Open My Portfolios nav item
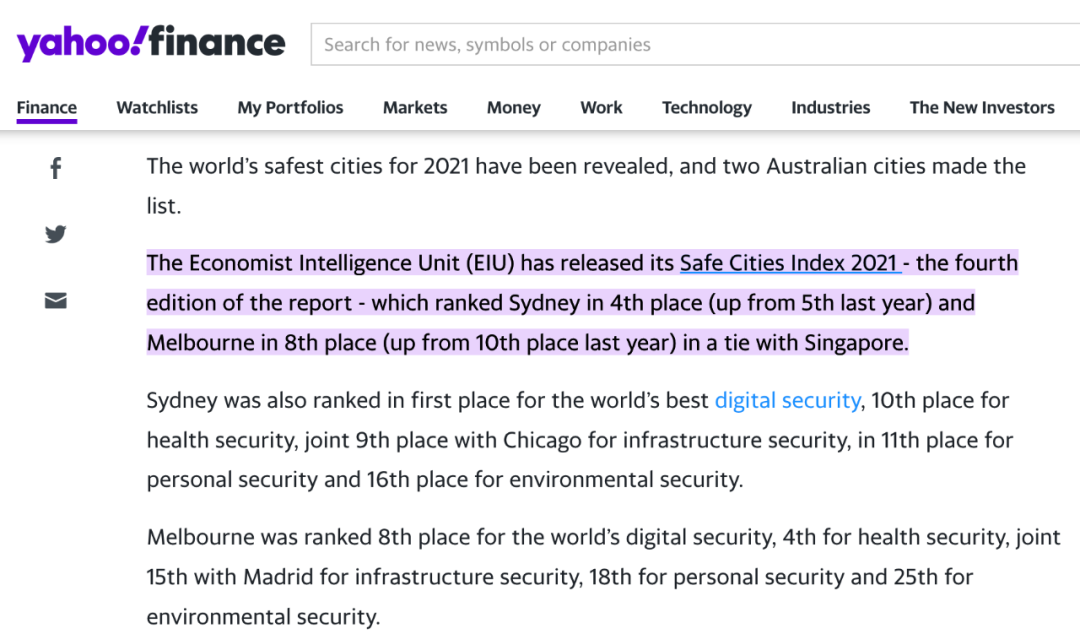This screenshot has height=634, width=1080. point(290,108)
